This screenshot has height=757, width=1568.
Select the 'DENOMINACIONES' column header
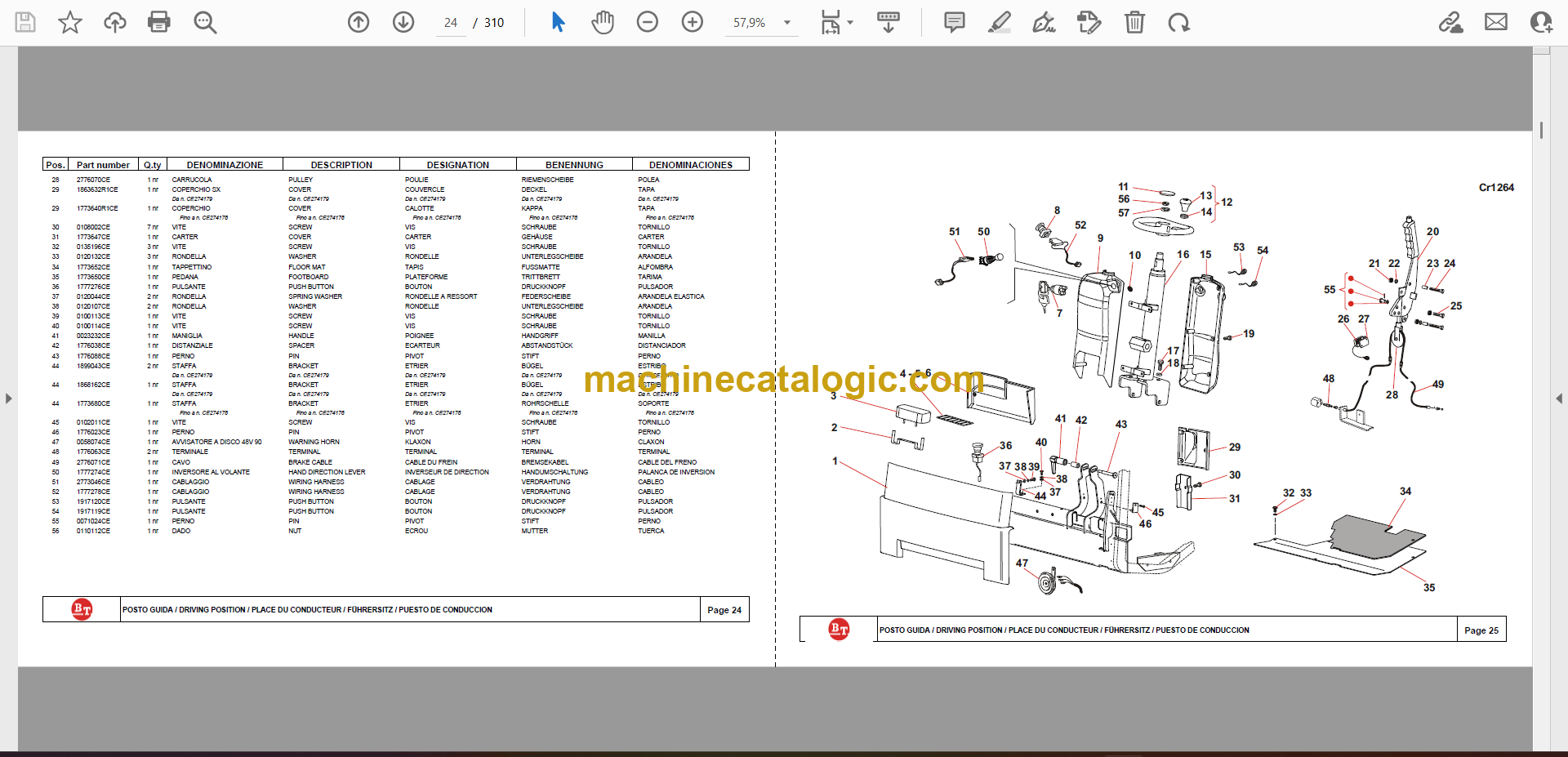click(x=691, y=165)
